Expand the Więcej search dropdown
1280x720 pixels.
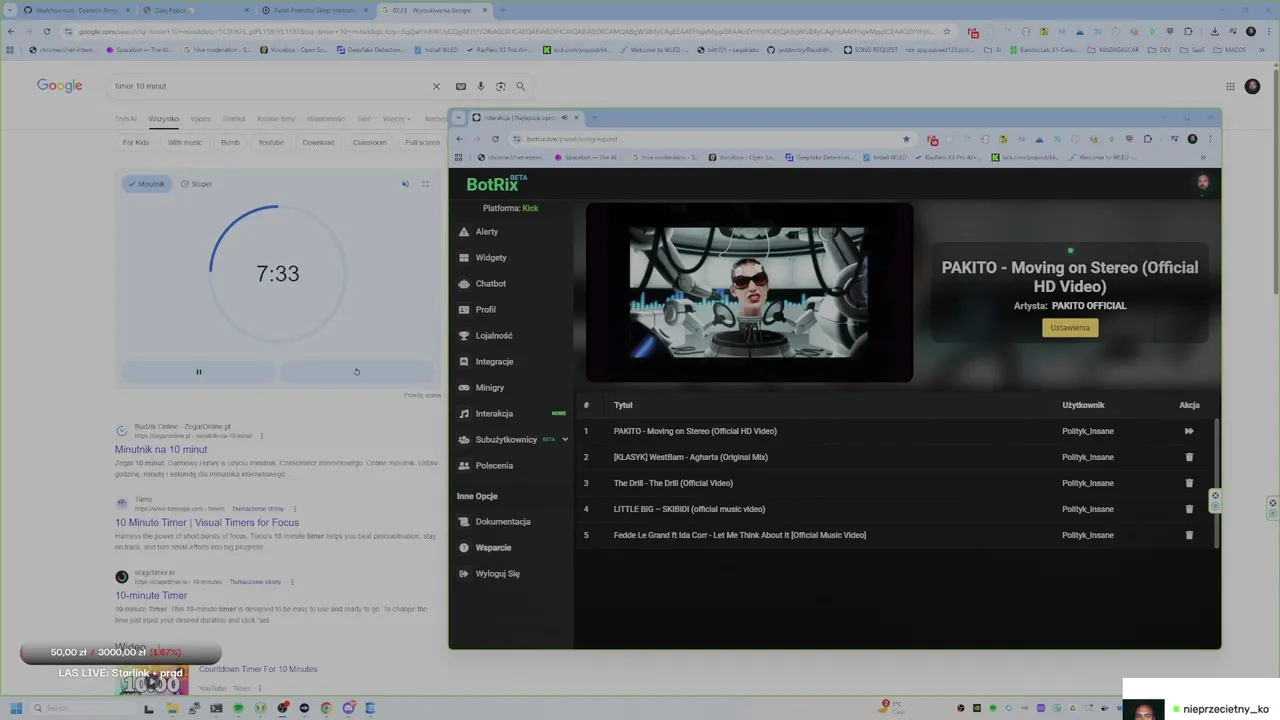(x=396, y=119)
